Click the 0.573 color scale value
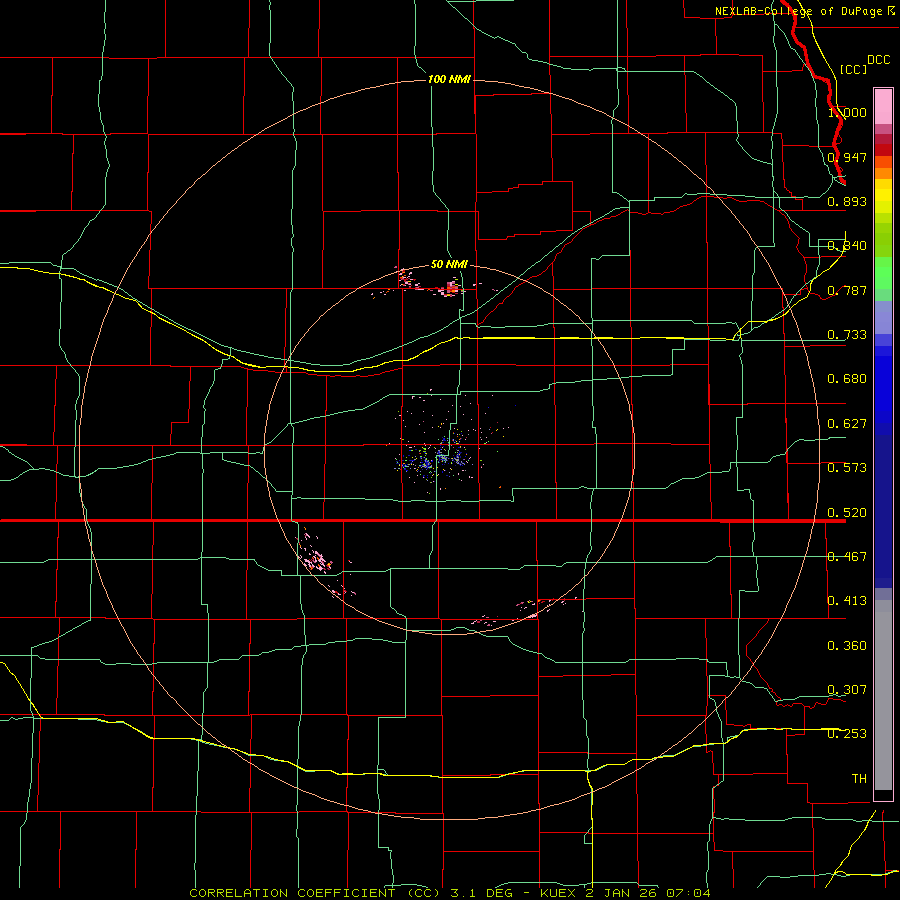The image size is (900, 900). (x=847, y=468)
